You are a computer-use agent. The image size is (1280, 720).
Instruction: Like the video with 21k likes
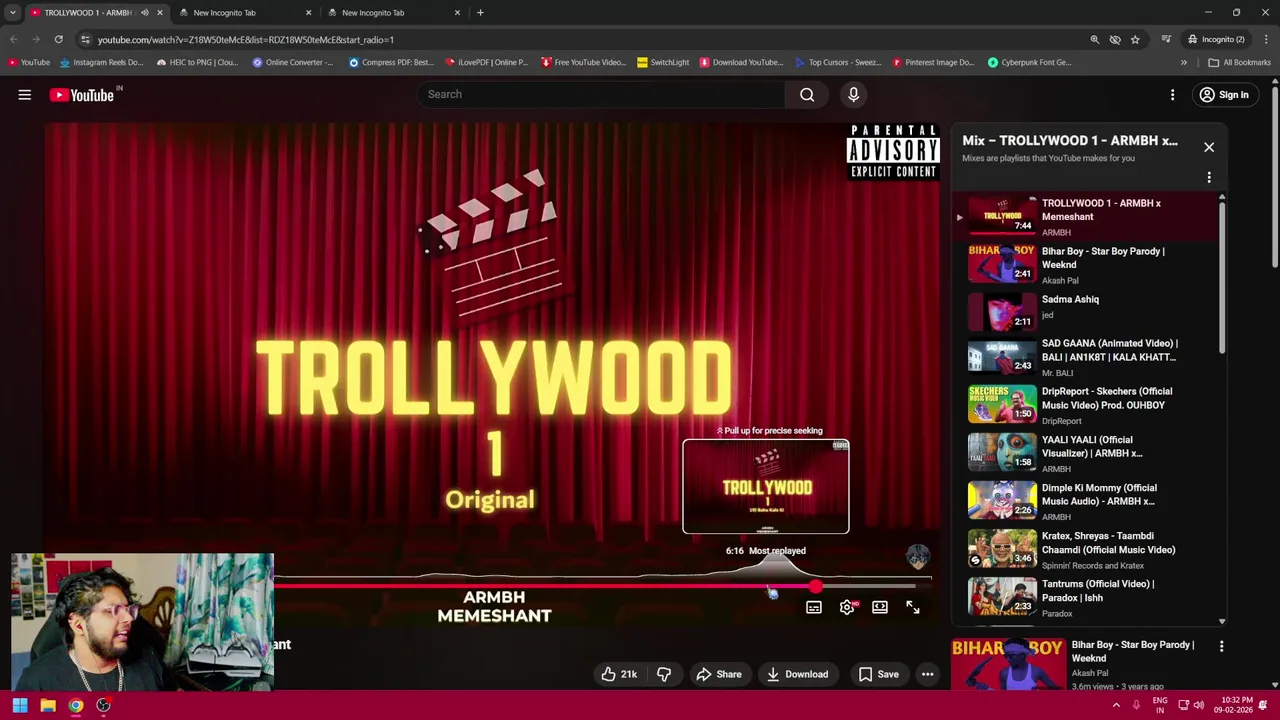[618, 674]
